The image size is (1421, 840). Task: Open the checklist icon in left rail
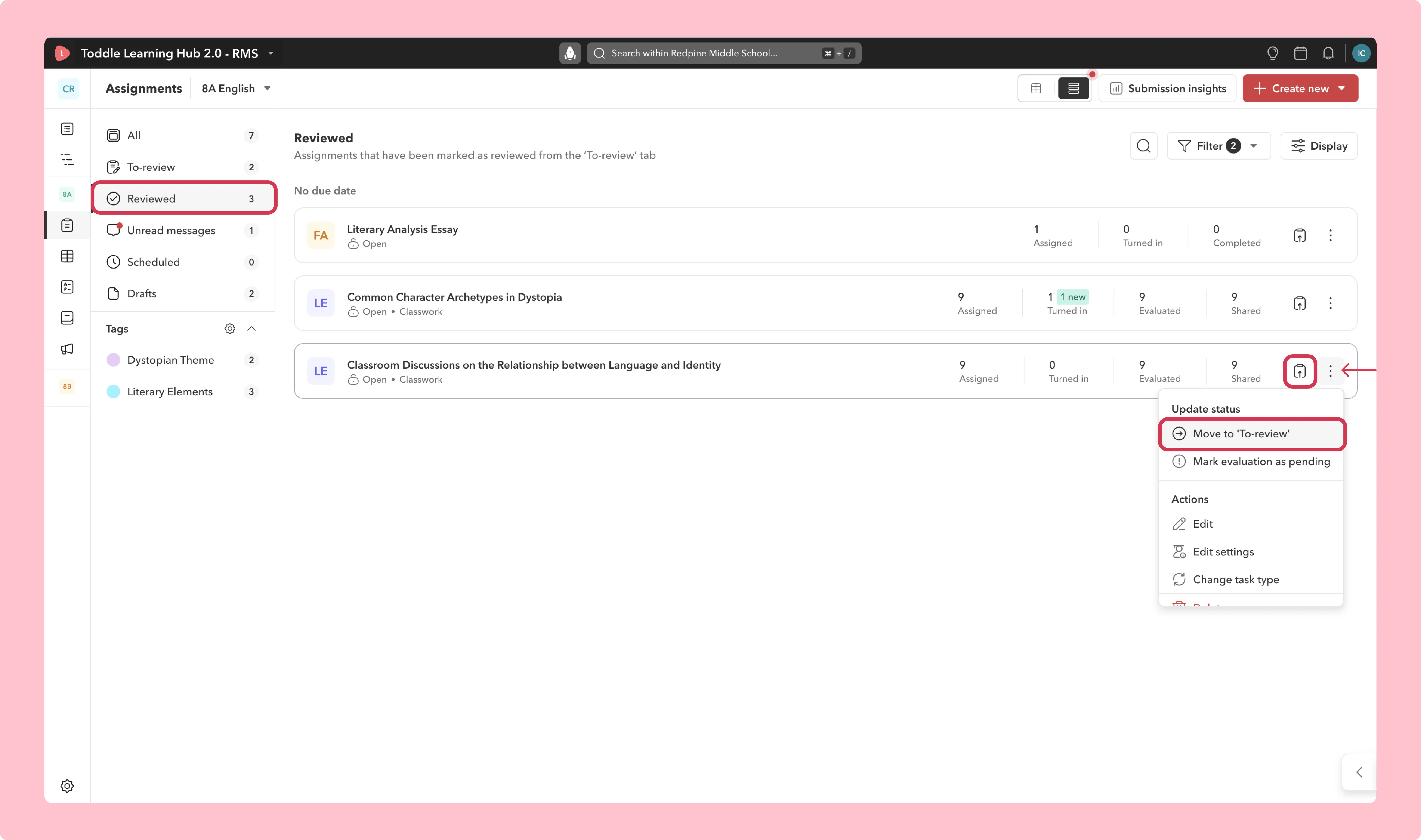click(x=67, y=287)
